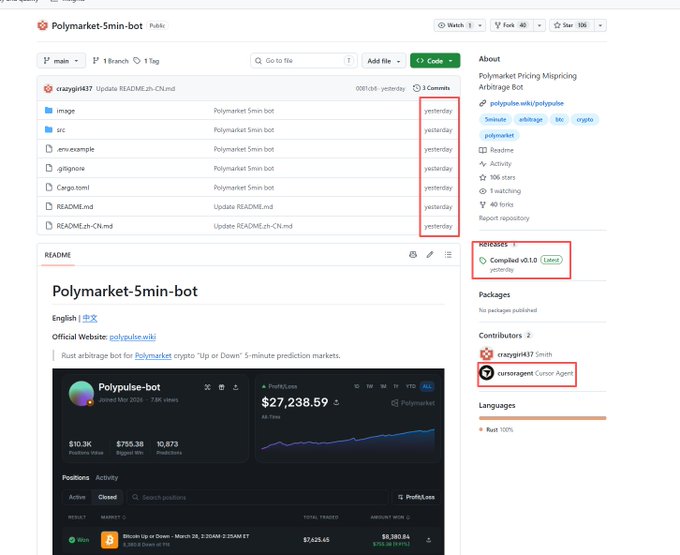Open the Packages heading link
Screen dimensions: 680x555
pyautogui.click(x=494, y=294)
